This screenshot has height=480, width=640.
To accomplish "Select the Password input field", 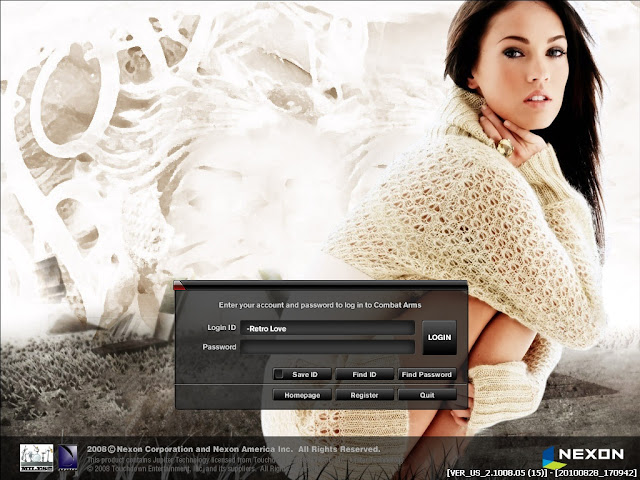I will point(327,347).
